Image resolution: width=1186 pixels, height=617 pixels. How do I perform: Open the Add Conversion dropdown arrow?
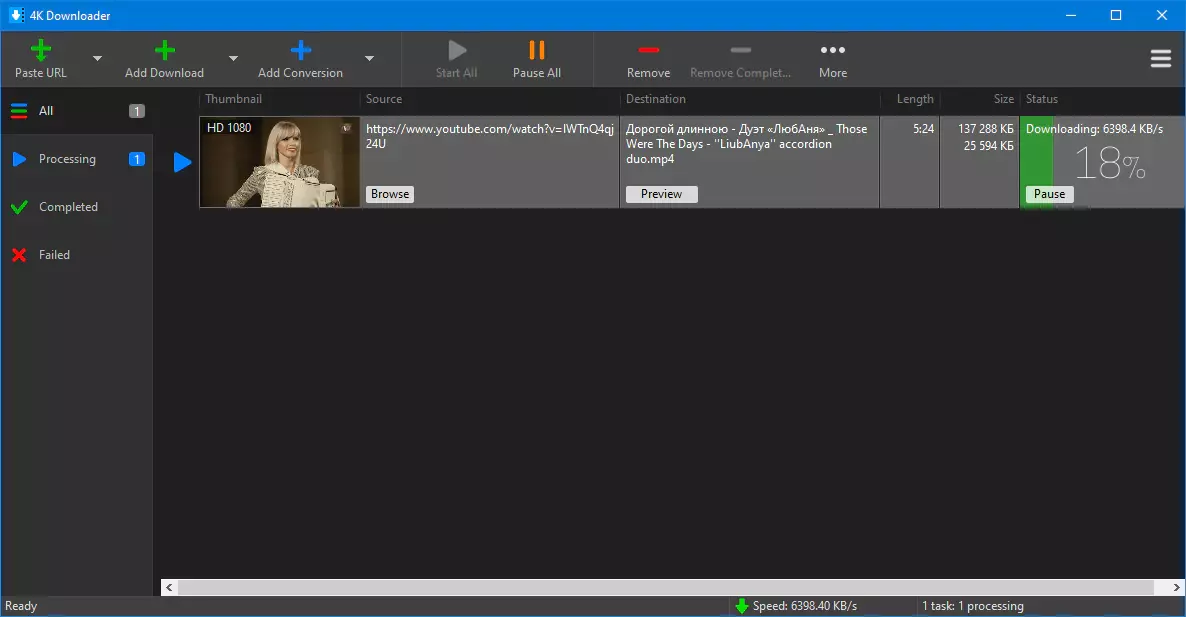pyautogui.click(x=369, y=59)
